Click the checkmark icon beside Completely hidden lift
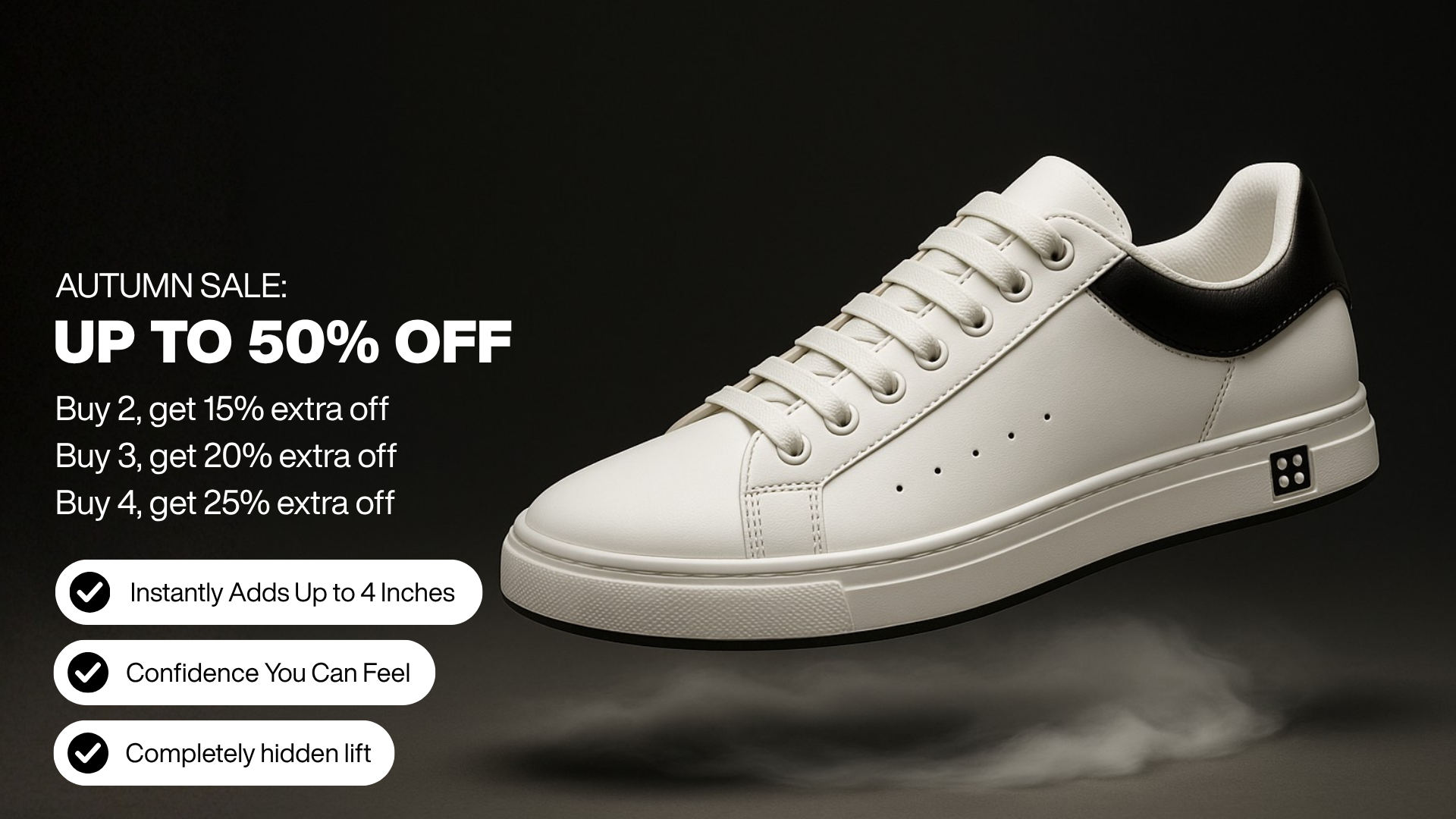Screen dimensions: 1456x819 [88, 753]
